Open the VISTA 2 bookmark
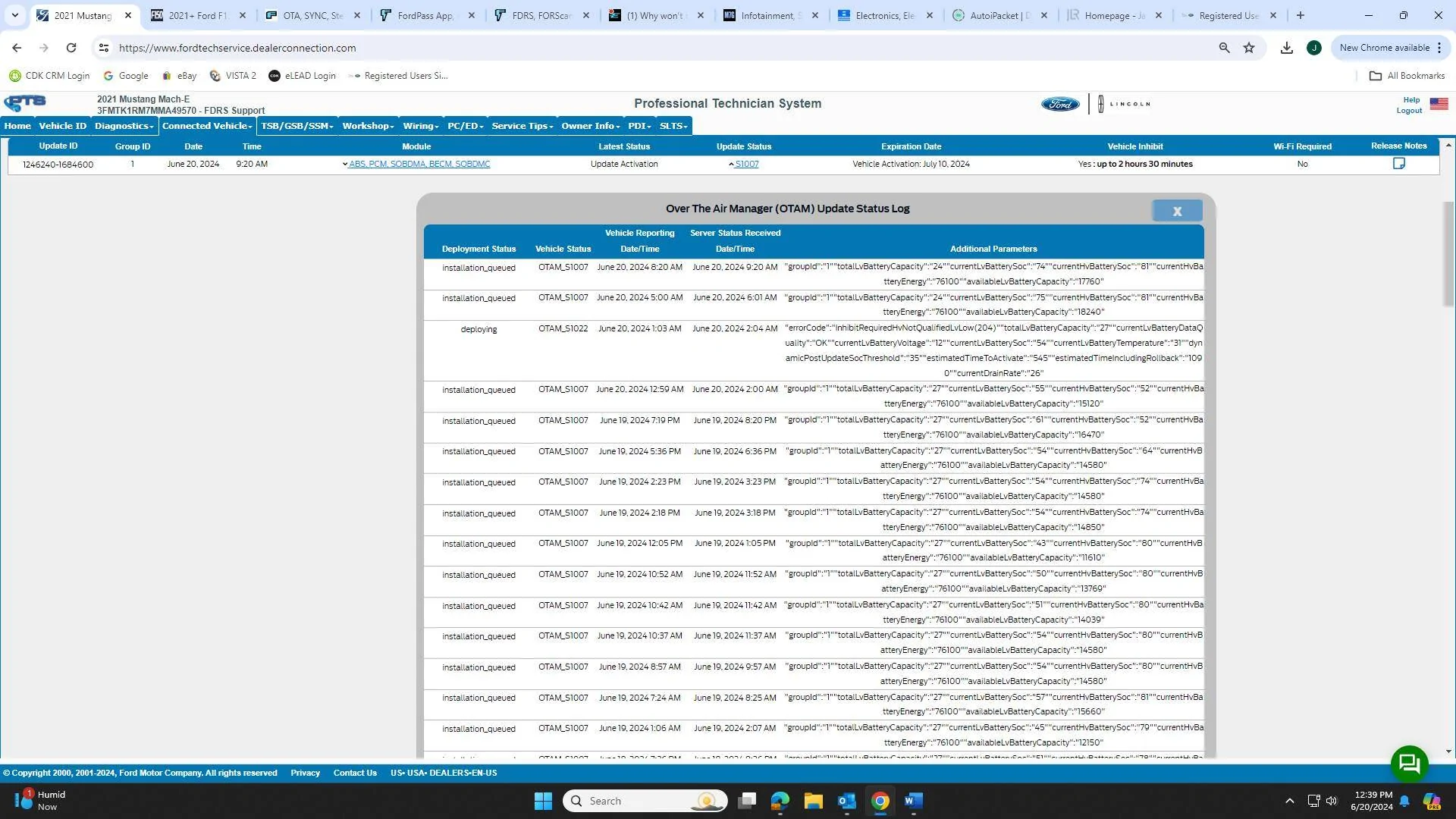The width and height of the screenshot is (1456, 819). click(x=233, y=76)
